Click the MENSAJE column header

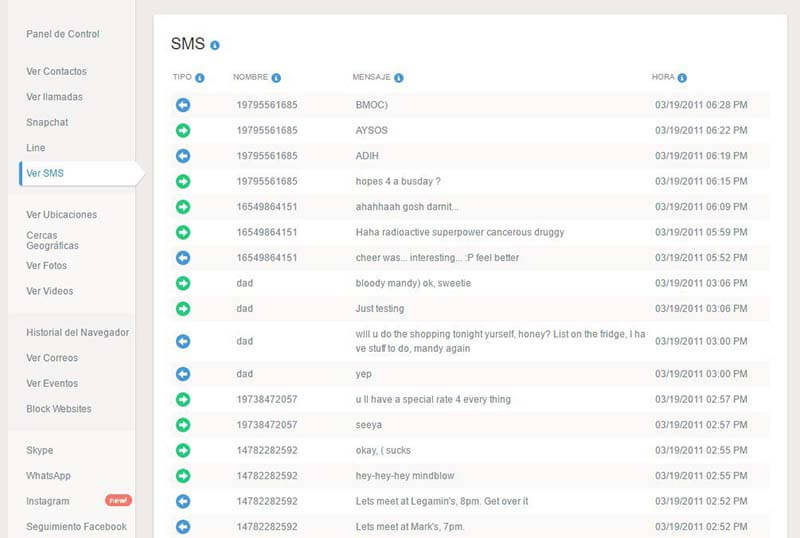371,77
